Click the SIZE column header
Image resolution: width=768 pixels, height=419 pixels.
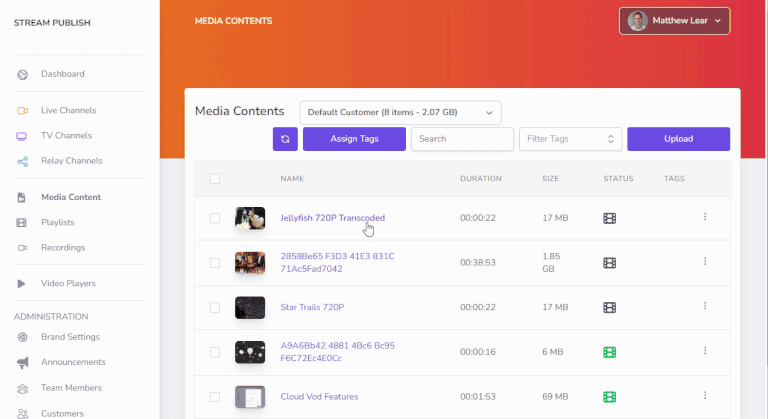click(550, 179)
